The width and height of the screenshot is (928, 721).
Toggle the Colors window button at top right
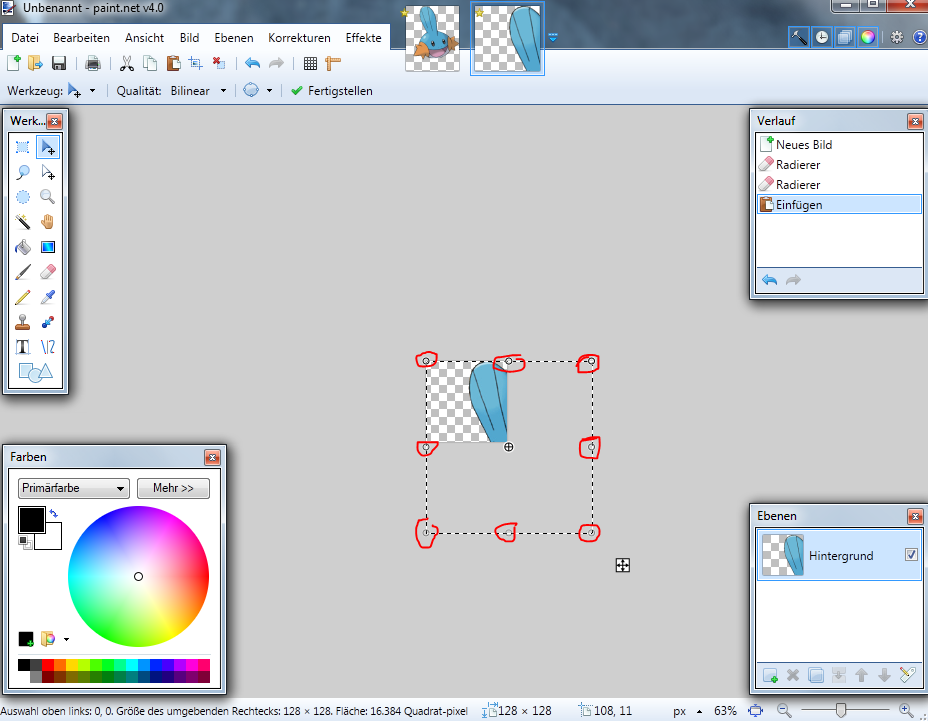[x=868, y=37]
